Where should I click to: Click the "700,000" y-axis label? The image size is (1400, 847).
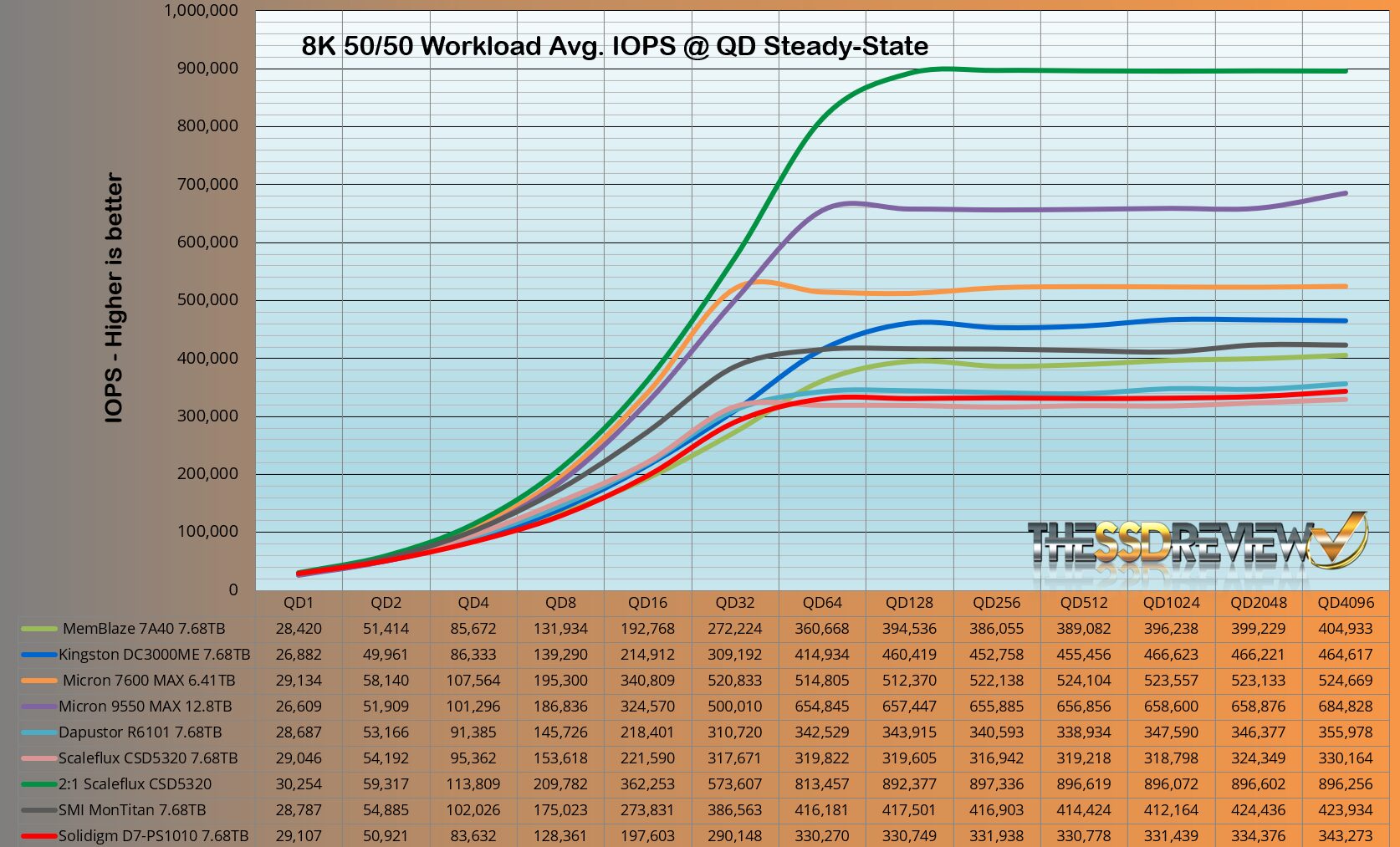(x=207, y=185)
